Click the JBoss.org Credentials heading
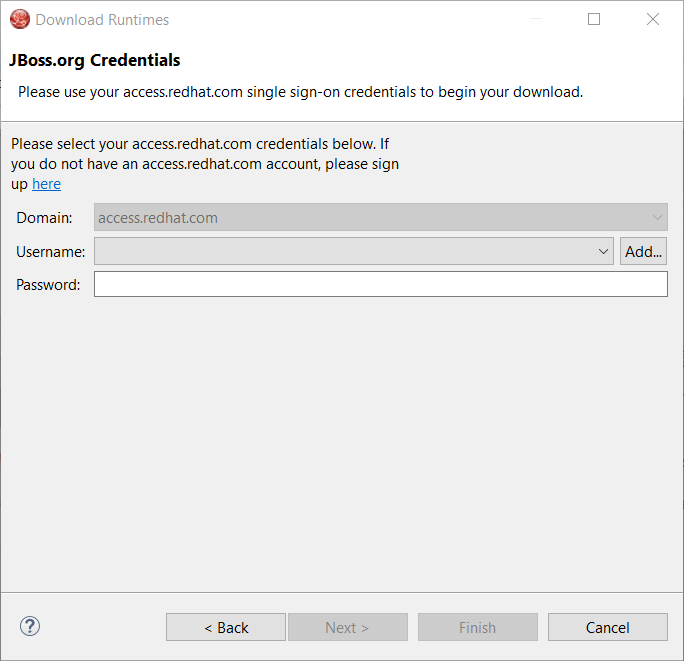Image resolution: width=684 pixels, height=661 pixels. pos(95,60)
